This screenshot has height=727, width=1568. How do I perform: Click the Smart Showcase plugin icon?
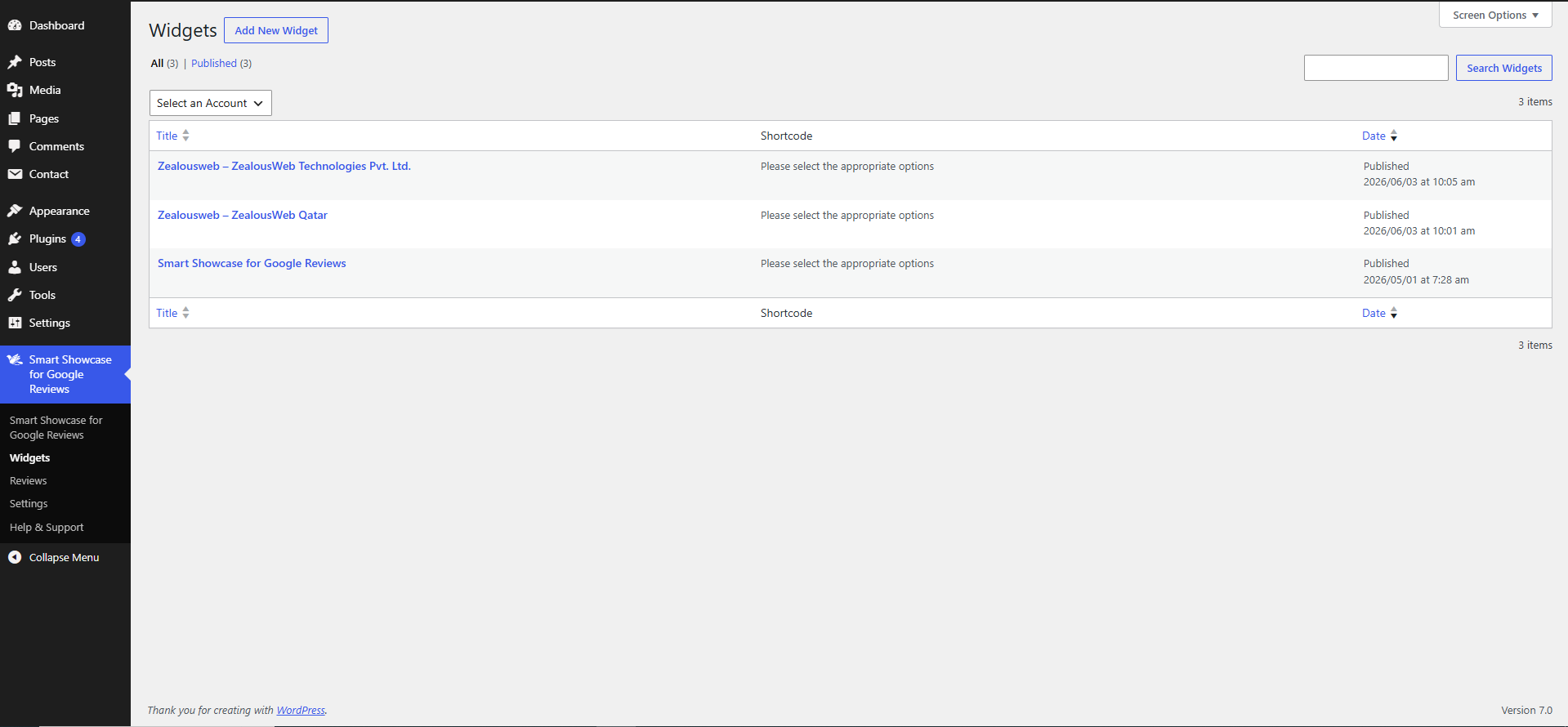[15, 359]
